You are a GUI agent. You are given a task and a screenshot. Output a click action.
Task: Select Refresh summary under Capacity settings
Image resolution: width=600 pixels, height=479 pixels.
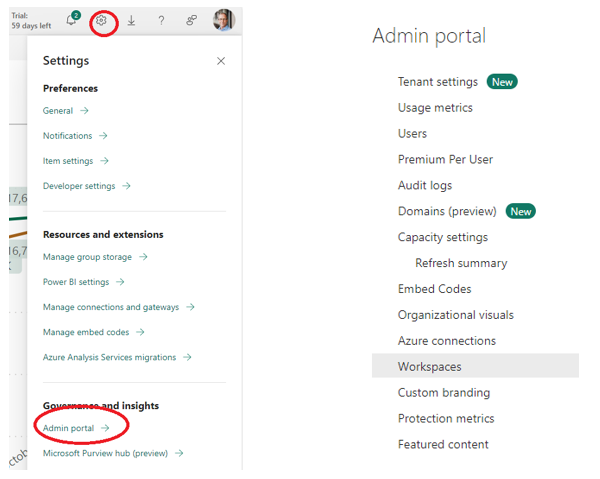[x=461, y=263]
